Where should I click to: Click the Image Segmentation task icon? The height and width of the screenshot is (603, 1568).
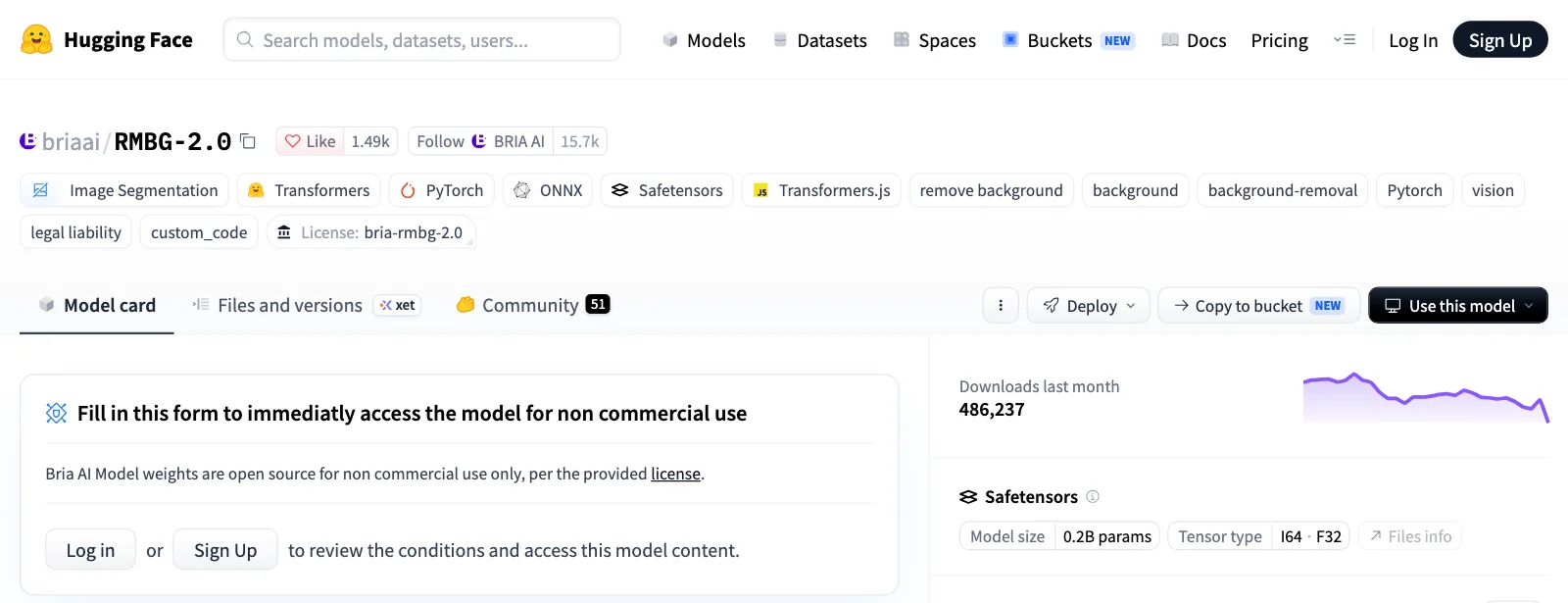click(x=41, y=190)
